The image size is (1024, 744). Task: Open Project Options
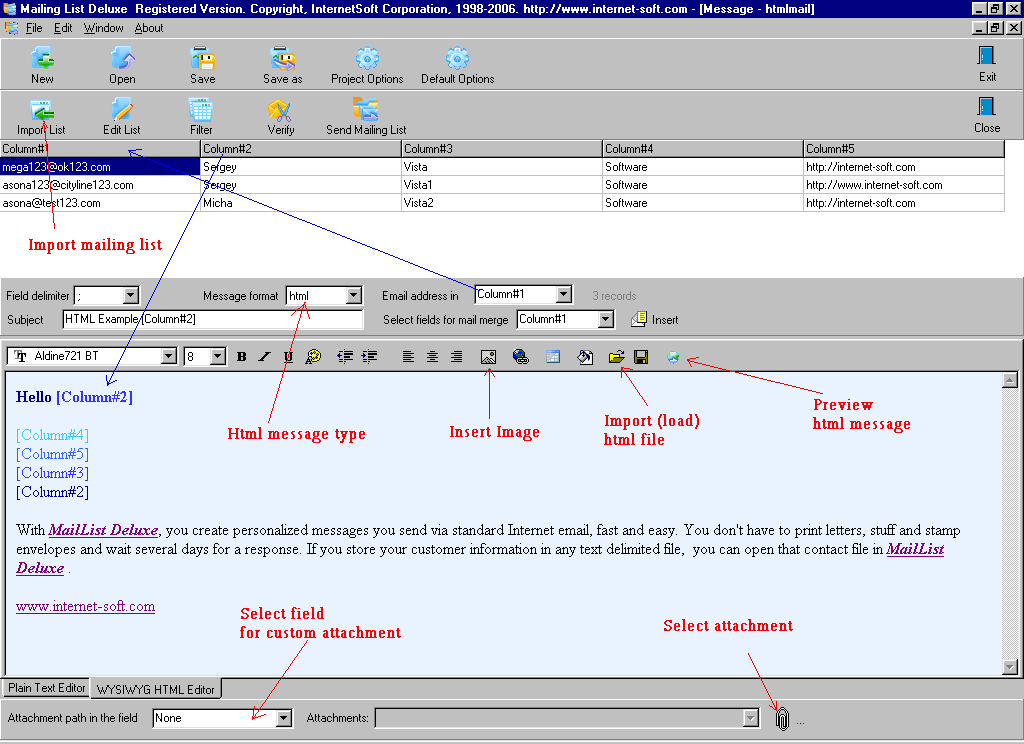(367, 62)
